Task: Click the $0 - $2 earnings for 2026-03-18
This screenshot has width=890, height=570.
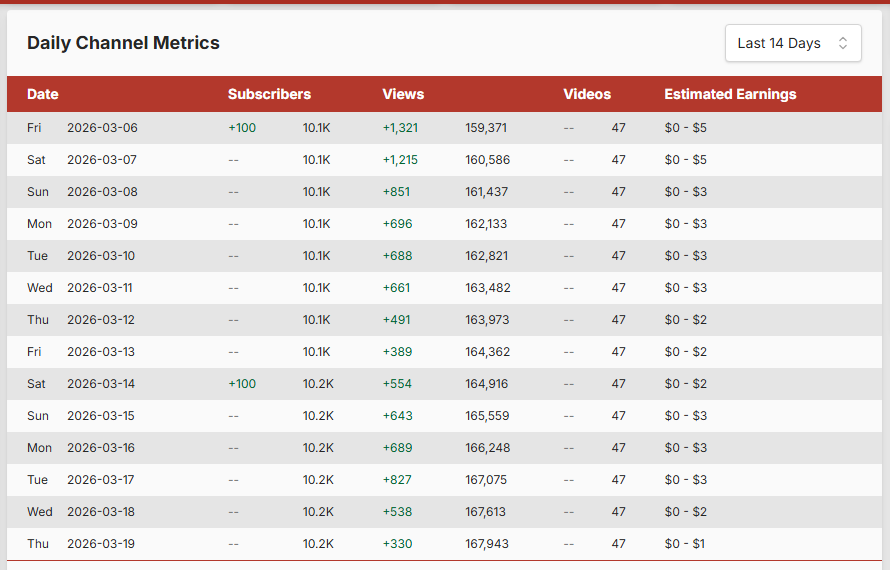Action: pos(686,512)
